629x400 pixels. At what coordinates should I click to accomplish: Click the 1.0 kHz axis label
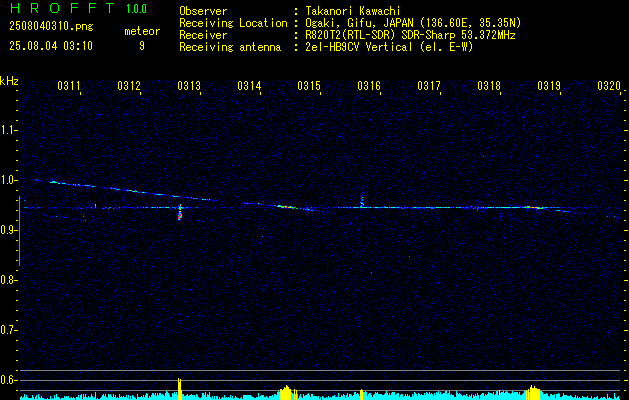coord(7,180)
